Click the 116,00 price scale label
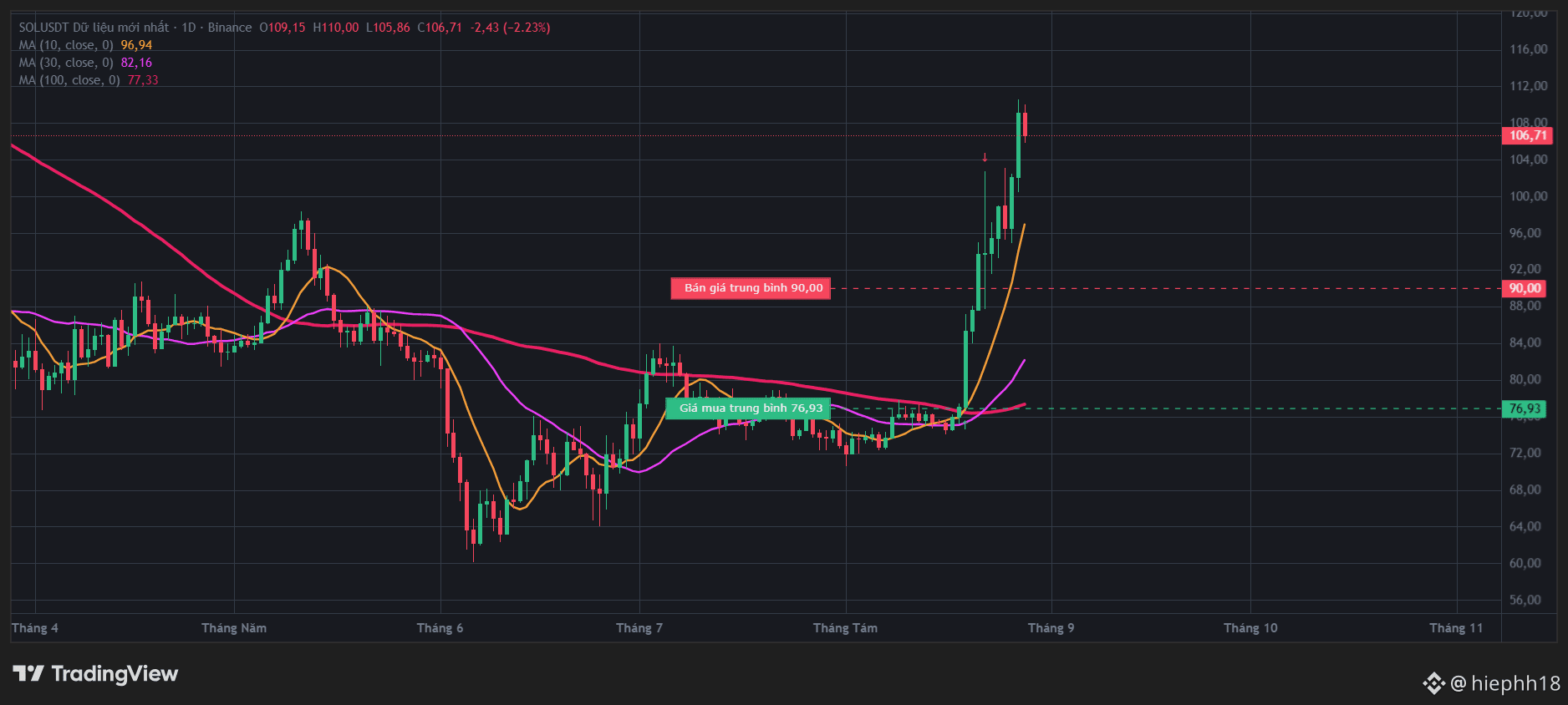The width and height of the screenshot is (1568, 705). 1529,49
